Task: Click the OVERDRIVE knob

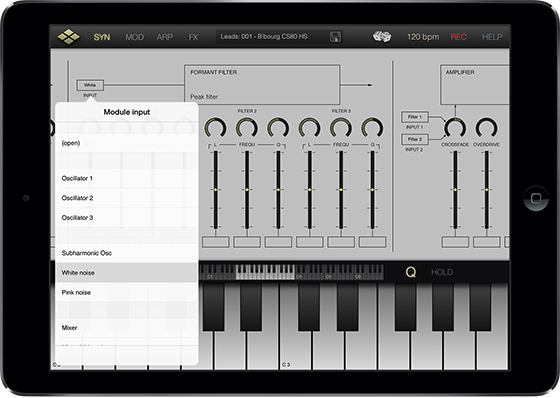Action: pyautogui.click(x=486, y=128)
